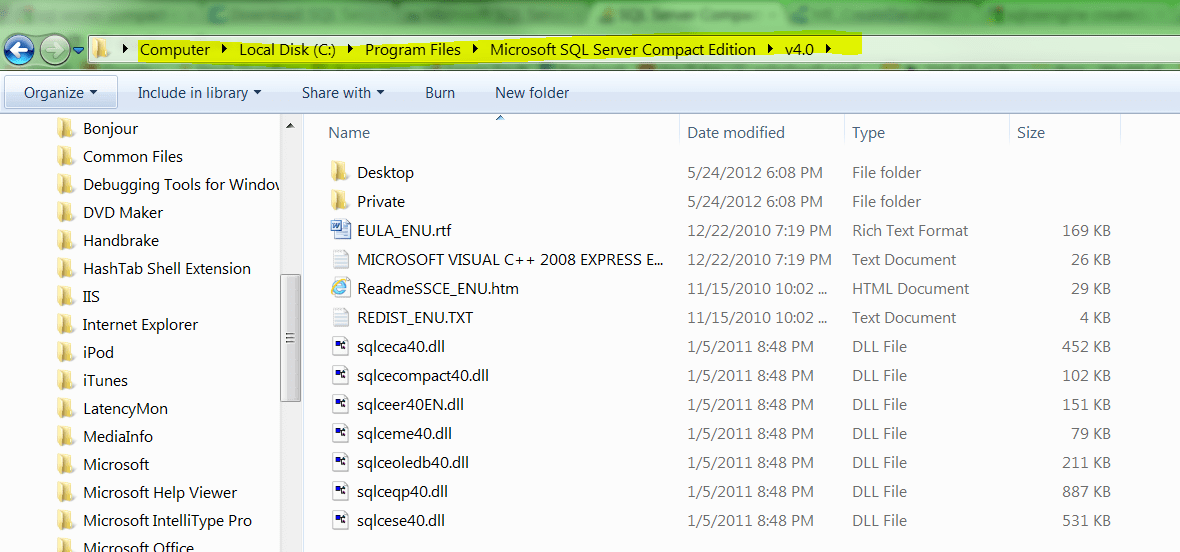This screenshot has width=1180, height=552.
Task: Click iPod folder icon in tree
Action: click(x=66, y=353)
